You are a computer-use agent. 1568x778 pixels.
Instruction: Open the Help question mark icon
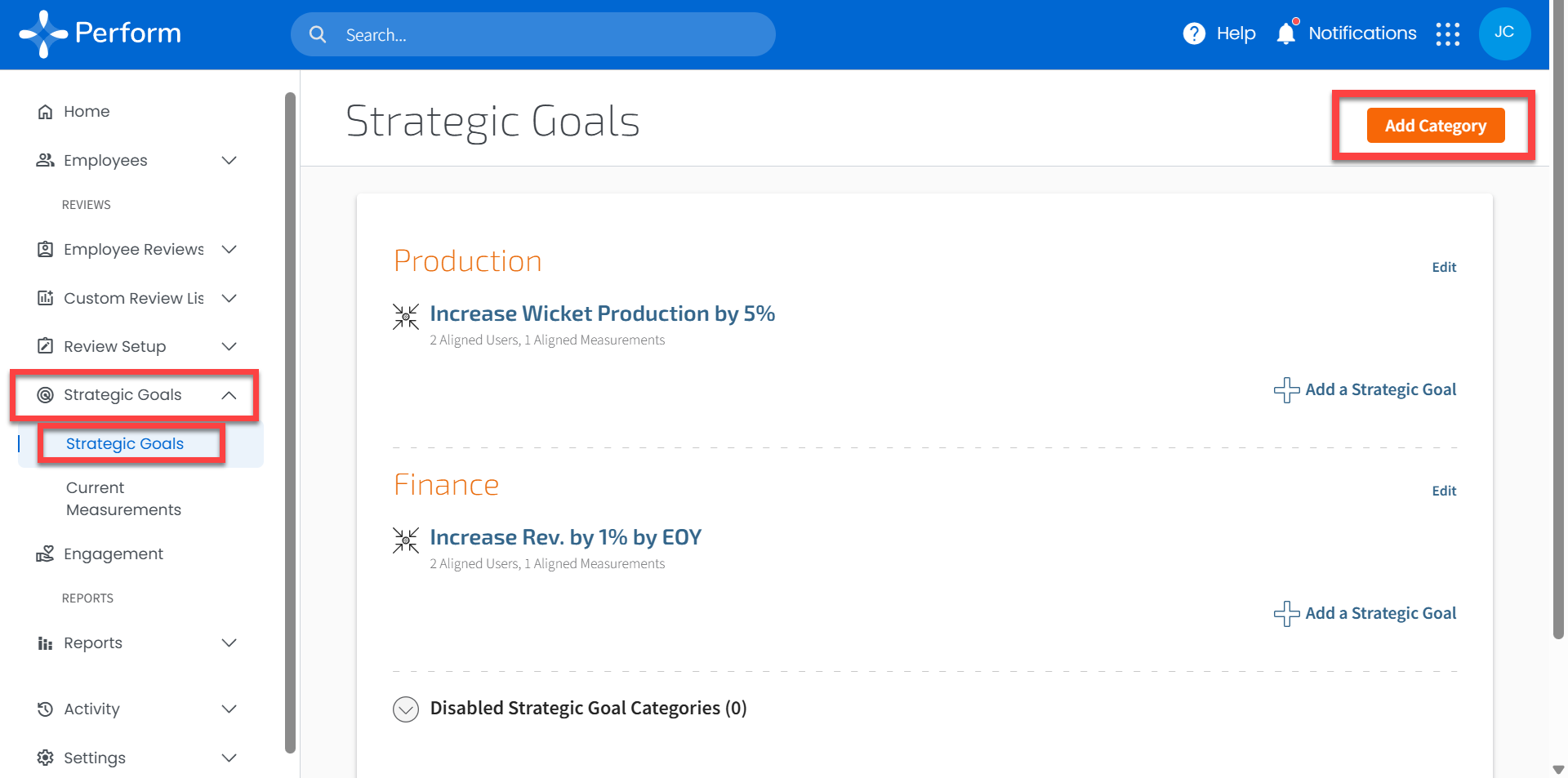coord(1194,33)
